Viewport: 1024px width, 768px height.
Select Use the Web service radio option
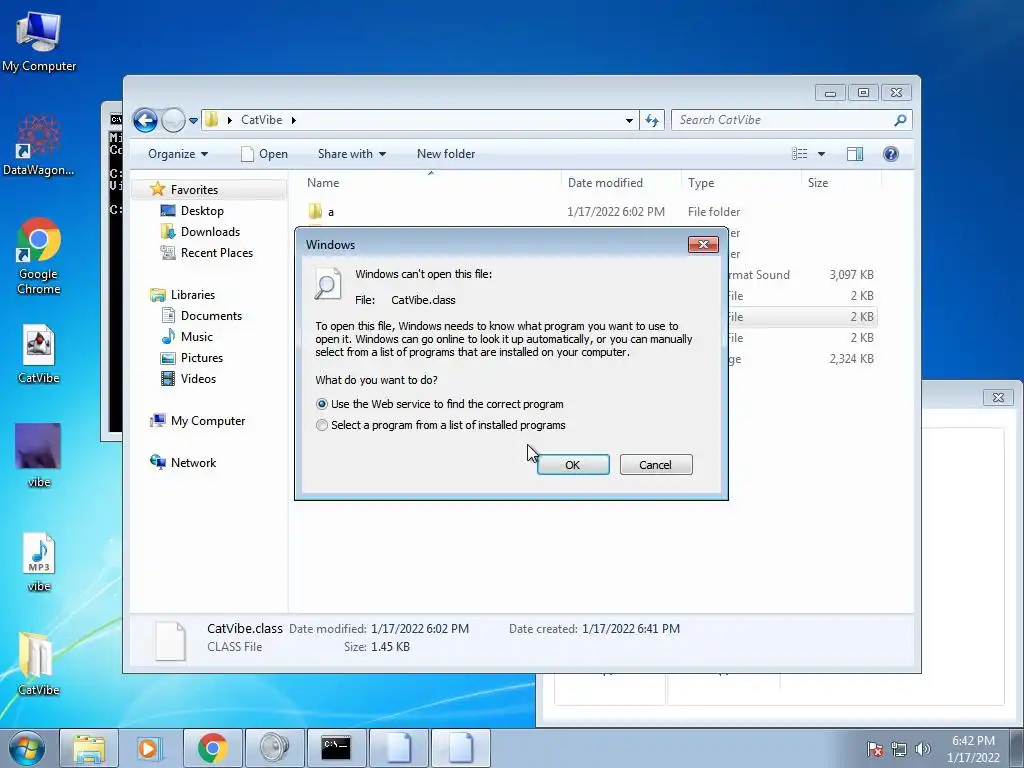click(x=440, y=404)
